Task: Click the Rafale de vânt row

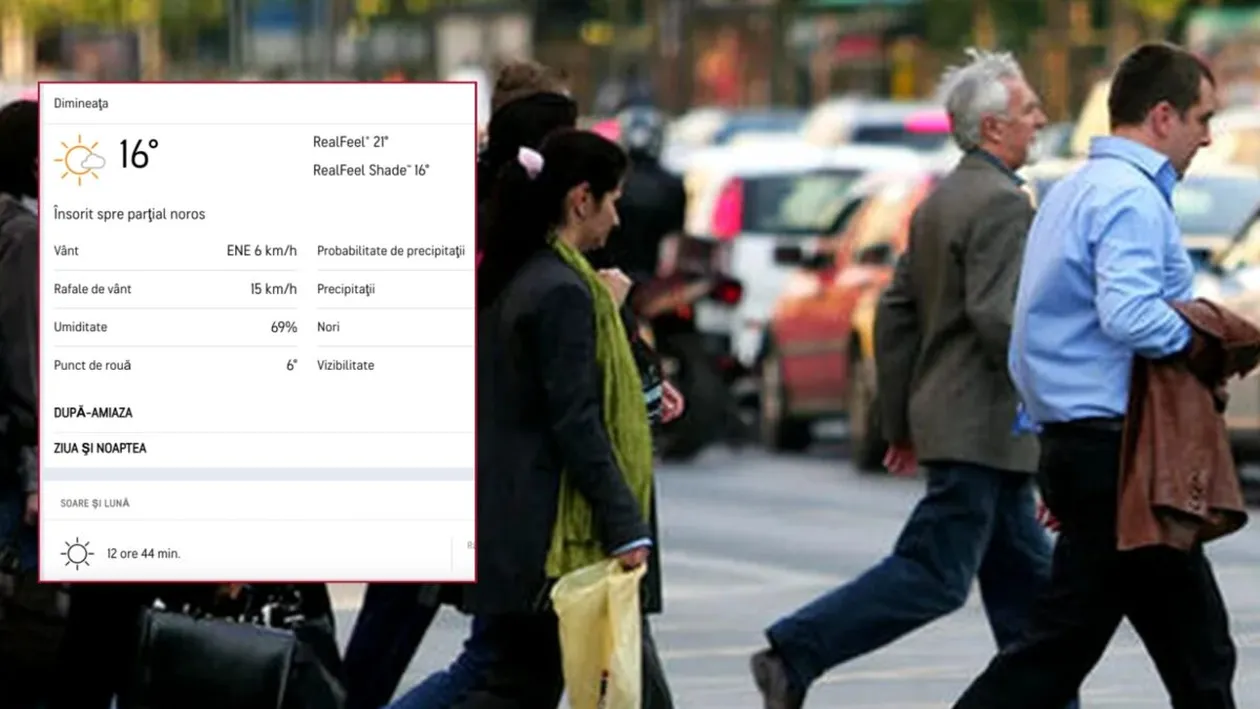Action: click(x=175, y=289)
